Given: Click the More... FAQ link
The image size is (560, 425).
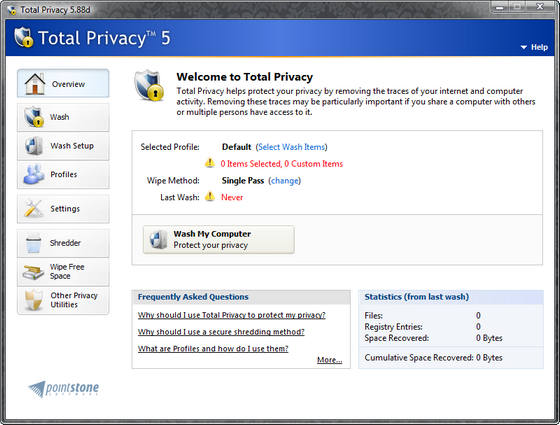Looking at the screenshot, I should coord(329,360).
